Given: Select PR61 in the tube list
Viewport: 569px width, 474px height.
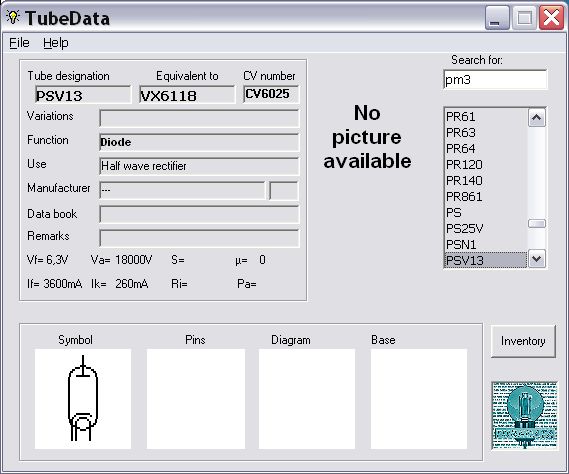Looking at the screenshot, I should [486, 117].
